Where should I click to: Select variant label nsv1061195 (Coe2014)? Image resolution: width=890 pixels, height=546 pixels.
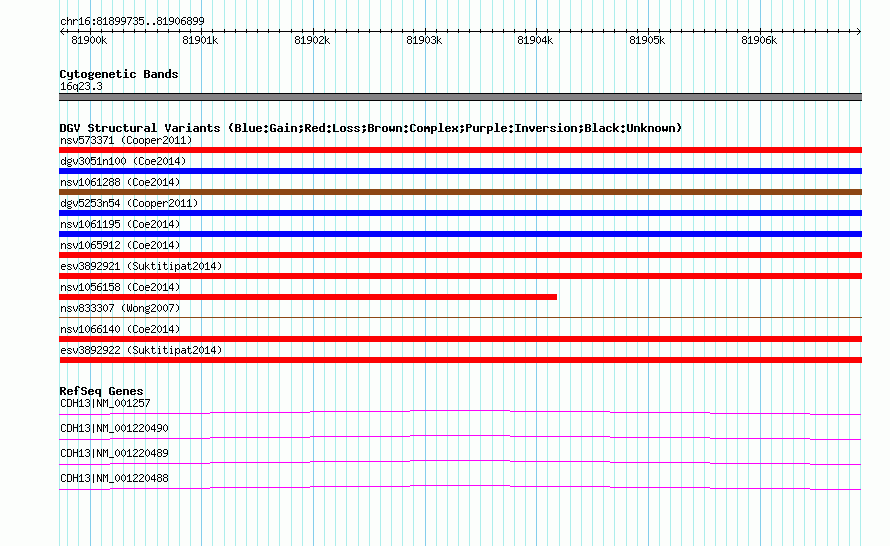tap(120, 224)
